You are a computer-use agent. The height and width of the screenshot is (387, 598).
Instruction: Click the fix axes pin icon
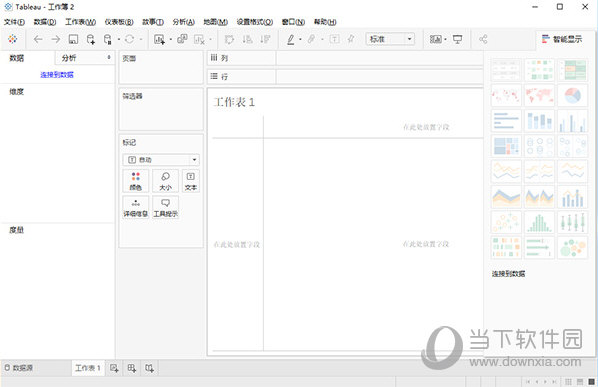[x=351, y=39]
